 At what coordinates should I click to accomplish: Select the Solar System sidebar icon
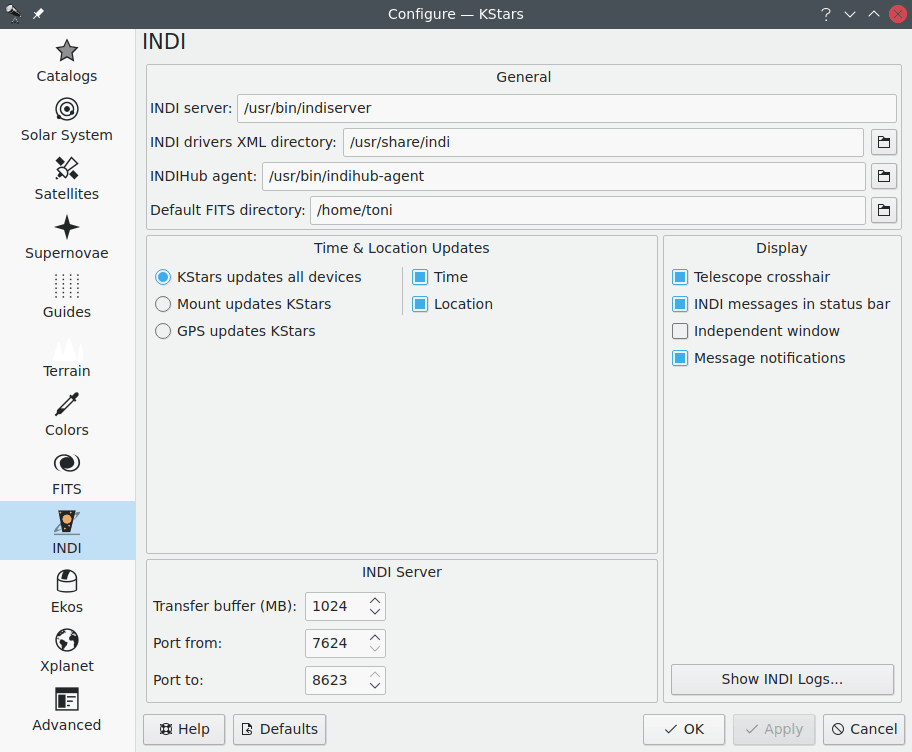click(67, 120)
